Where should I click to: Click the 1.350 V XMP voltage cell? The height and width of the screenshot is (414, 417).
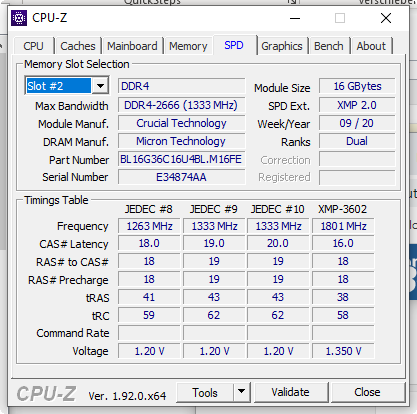(x=343, y=351)
